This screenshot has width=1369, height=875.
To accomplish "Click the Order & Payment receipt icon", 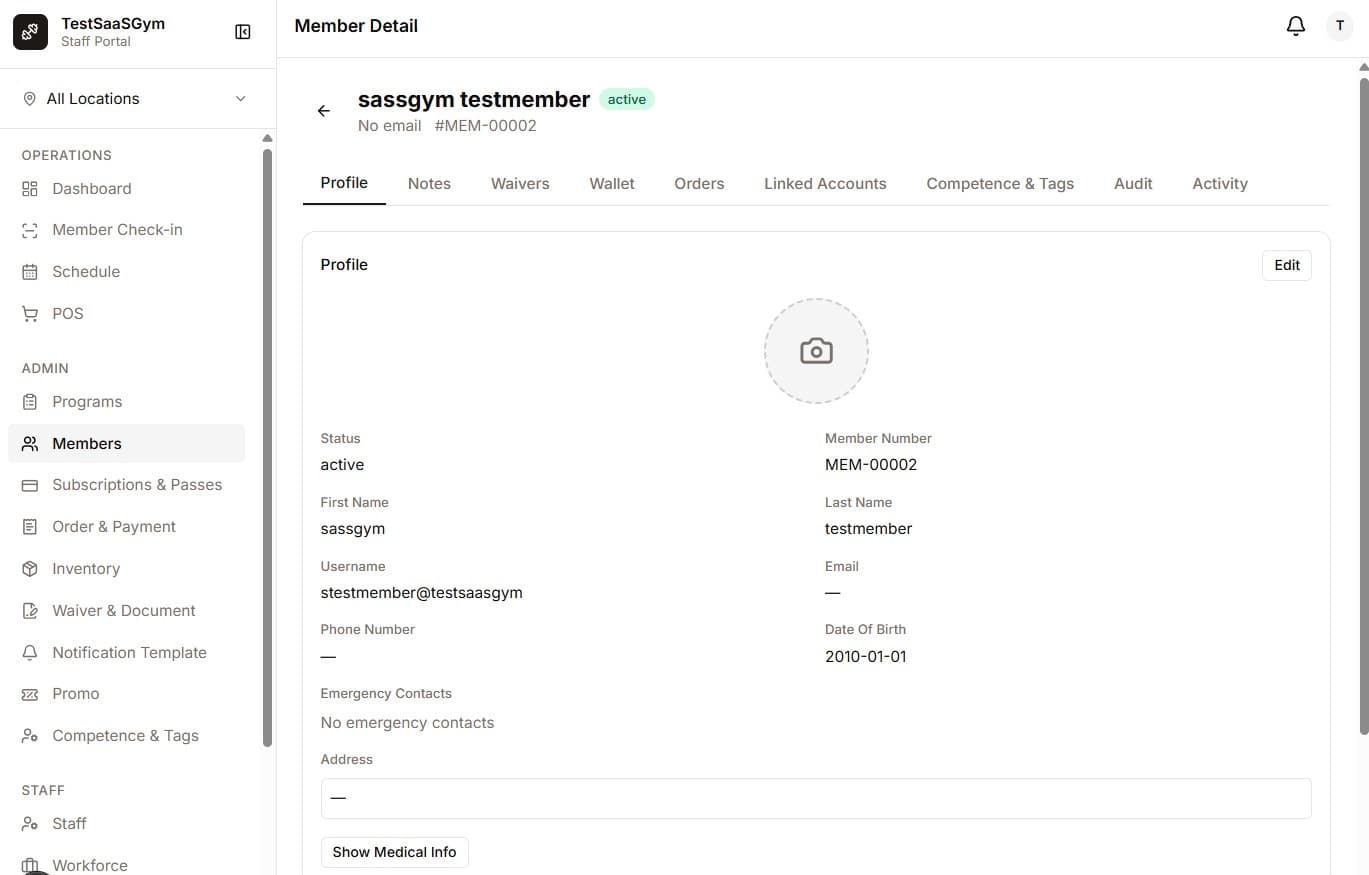I will (30, 527).
